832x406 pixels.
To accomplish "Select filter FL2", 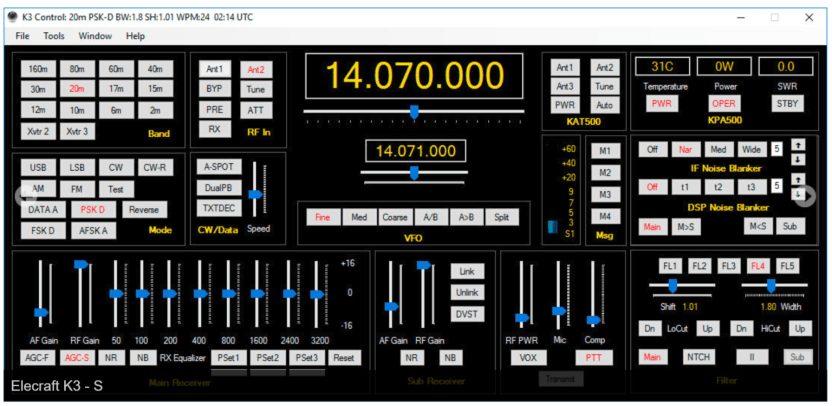I will click(699, 266).
